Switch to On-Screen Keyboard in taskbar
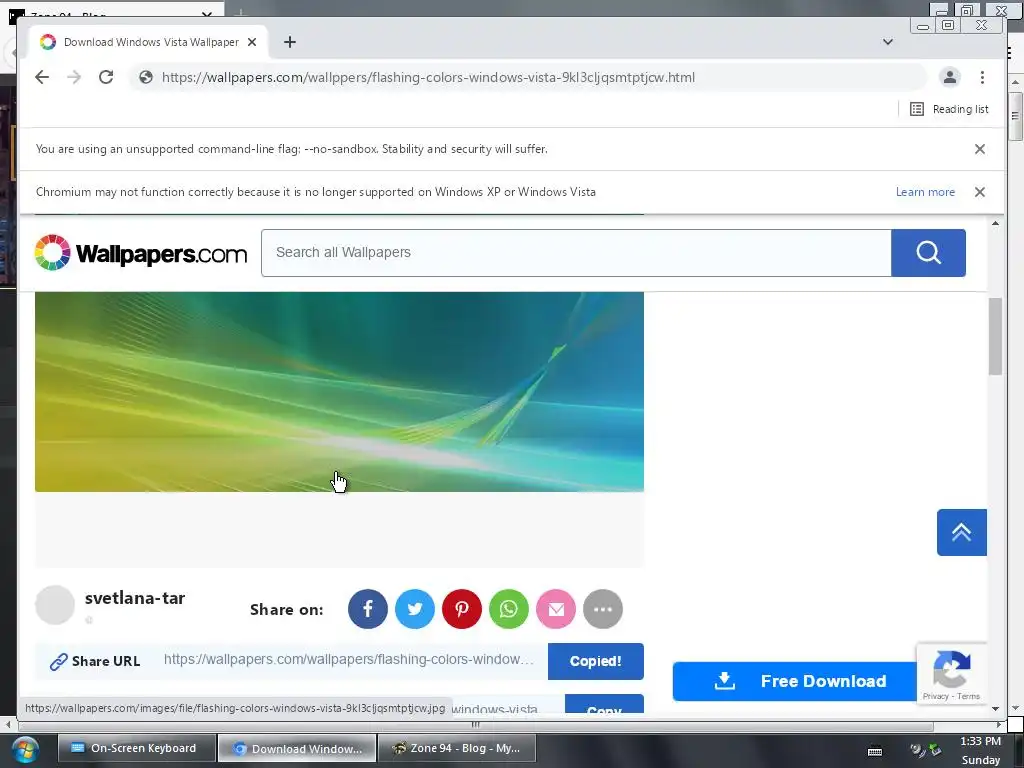Viewport: 1024px width, 768px height. pyautogui.click(x=136, y=748)
